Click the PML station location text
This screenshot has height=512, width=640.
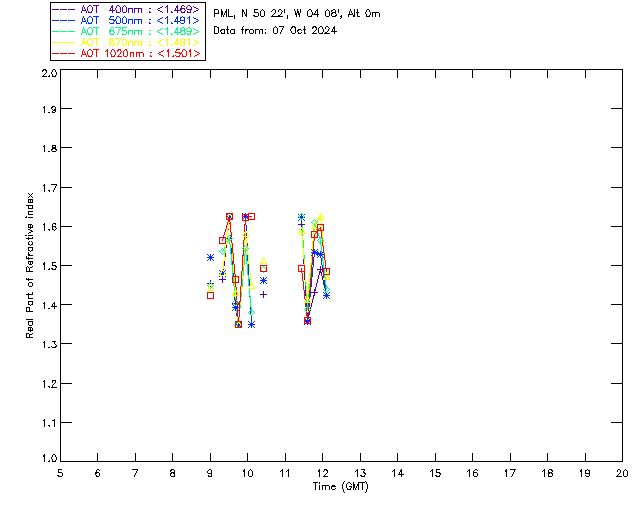[297, 14]
